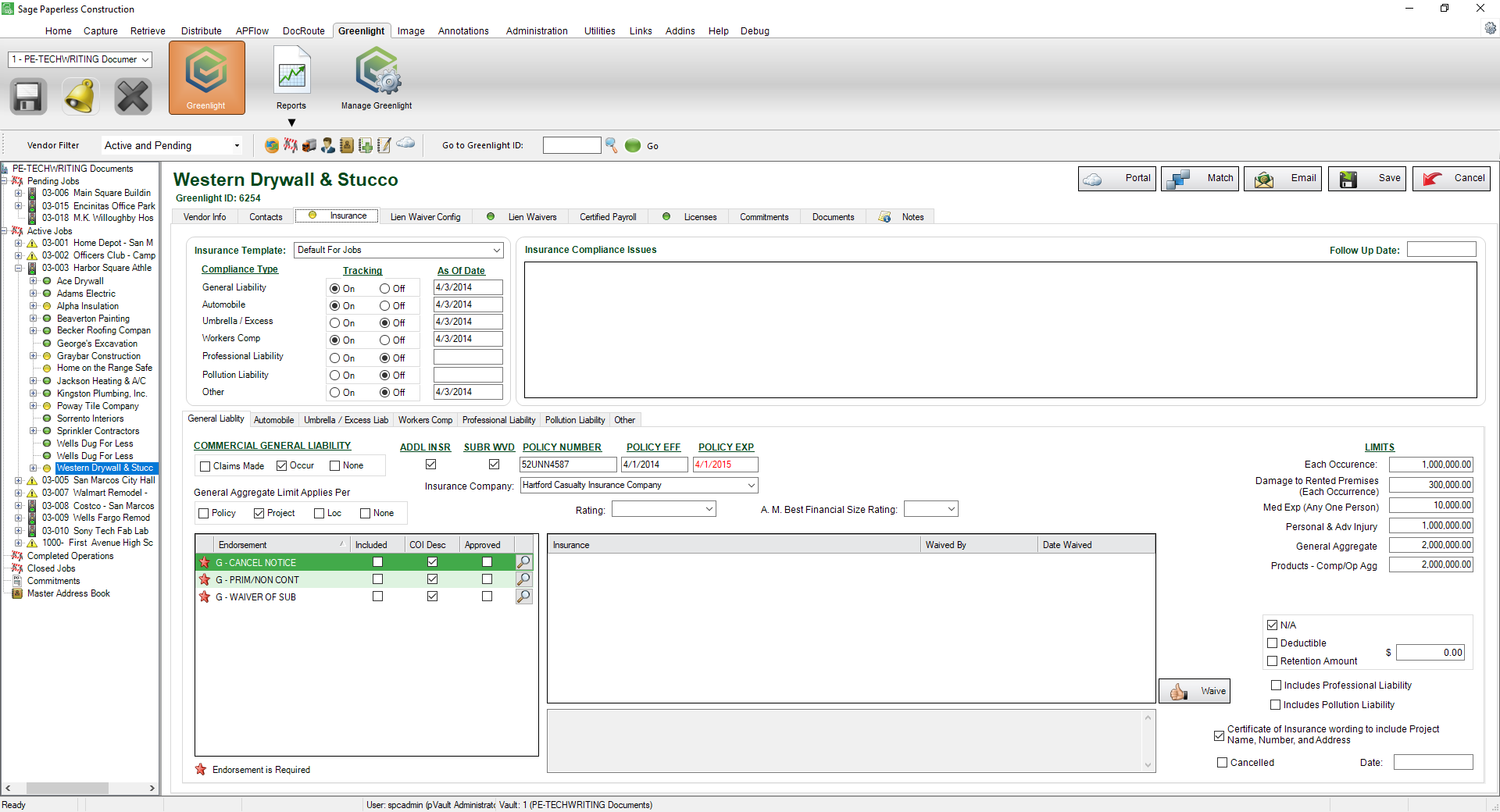Check the Claims Made checkbox
1500x812 pixels.
pos(205,466)
